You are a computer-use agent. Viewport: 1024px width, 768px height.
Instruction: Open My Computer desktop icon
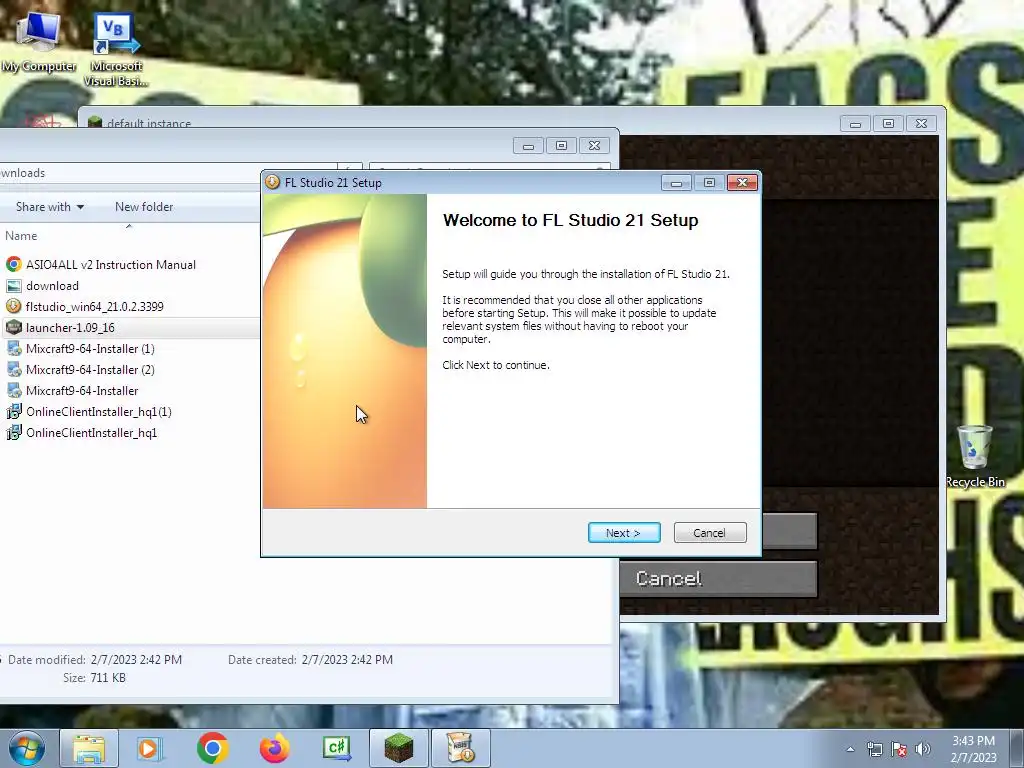tap(39, 42)
